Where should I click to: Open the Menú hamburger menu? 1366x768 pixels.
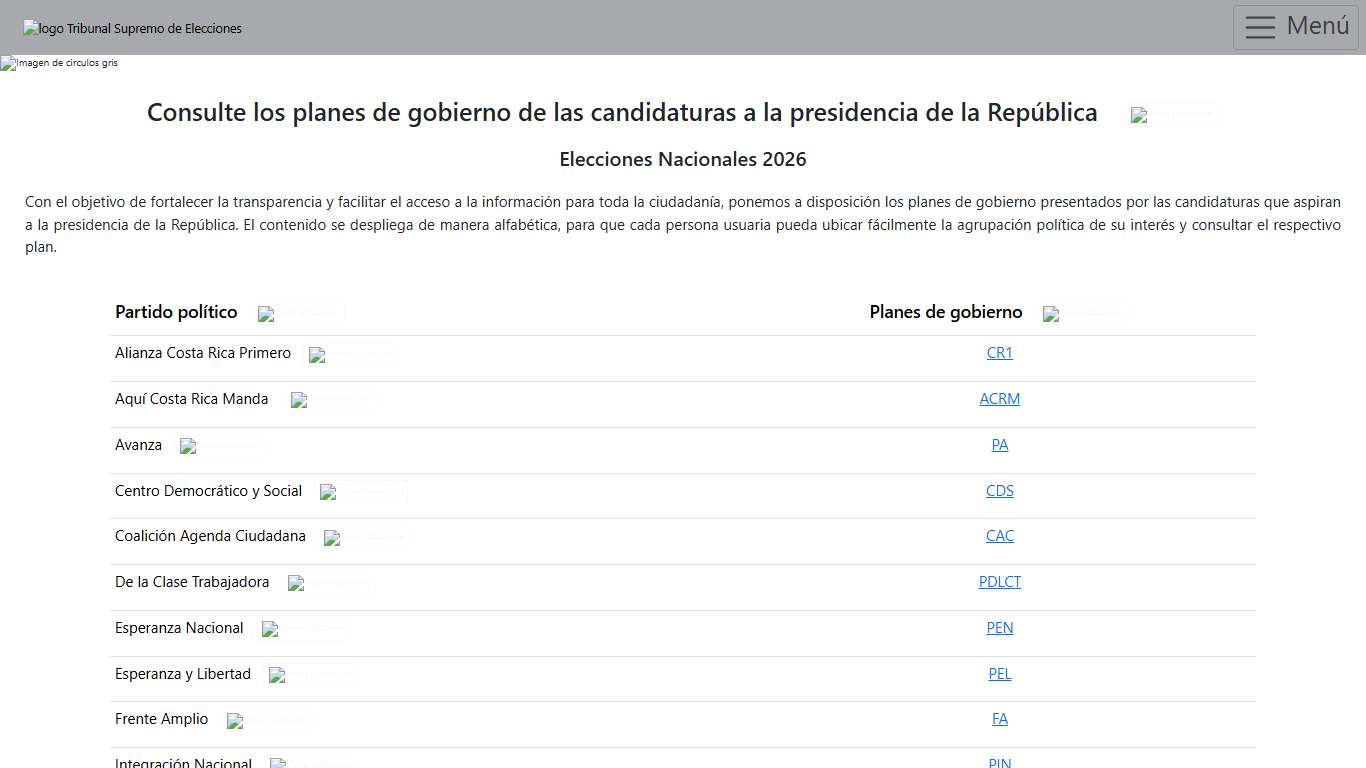click(1295, 27)
